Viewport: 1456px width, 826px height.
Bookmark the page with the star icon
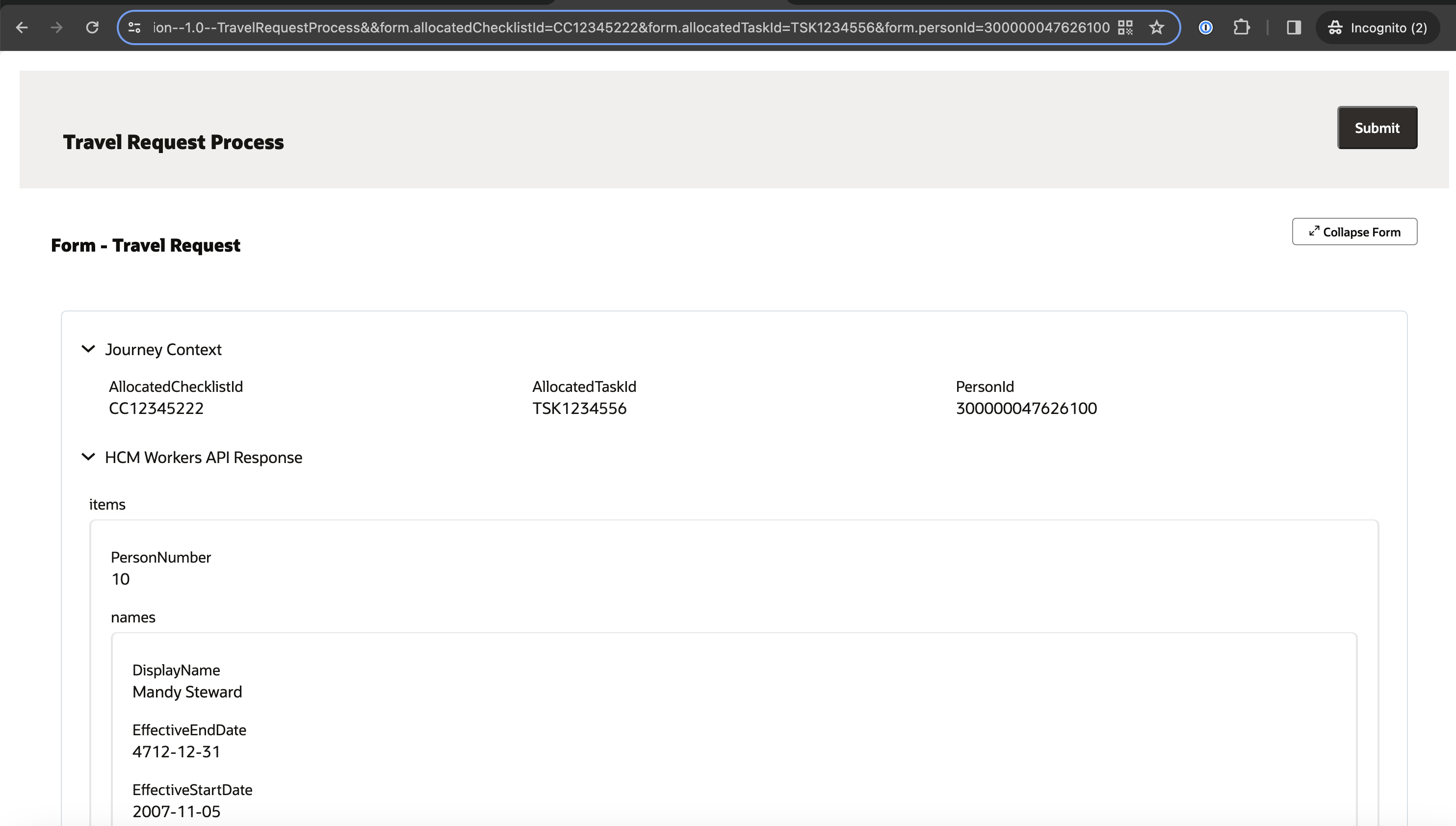1157,26
